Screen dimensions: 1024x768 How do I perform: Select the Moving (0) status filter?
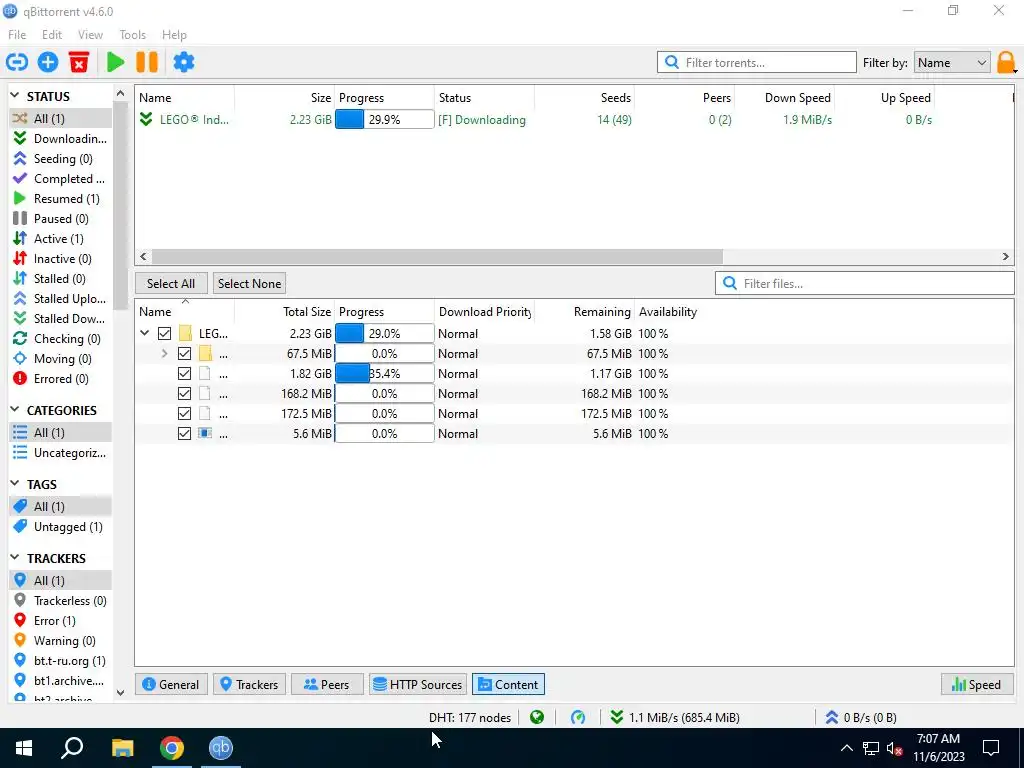(x=60, y=359)
